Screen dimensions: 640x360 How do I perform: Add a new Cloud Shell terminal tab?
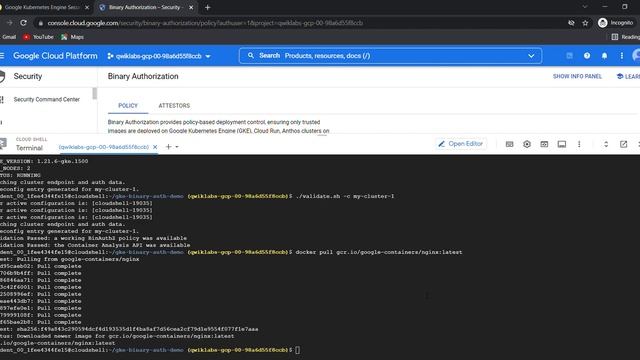tap(168, 147)
